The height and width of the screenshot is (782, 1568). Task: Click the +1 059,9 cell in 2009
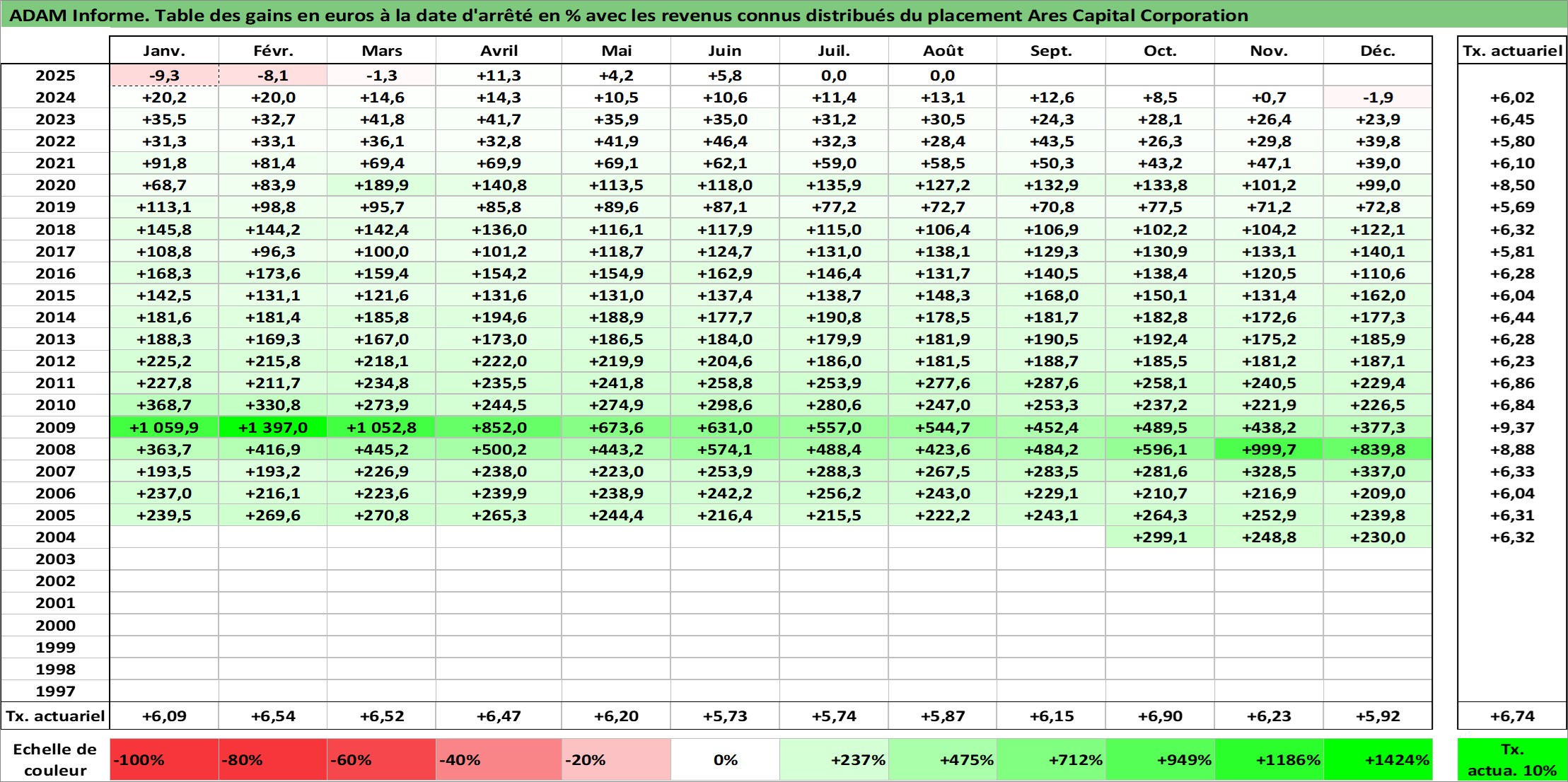coord(164,428)
